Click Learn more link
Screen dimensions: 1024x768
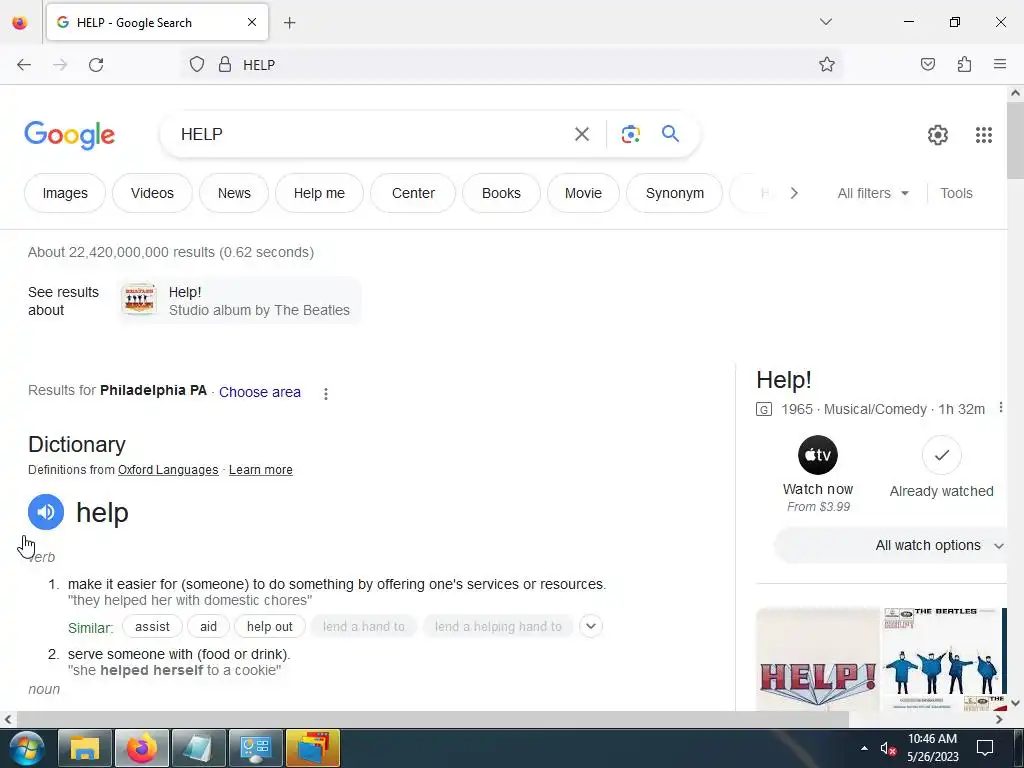[x=261, y=470]
